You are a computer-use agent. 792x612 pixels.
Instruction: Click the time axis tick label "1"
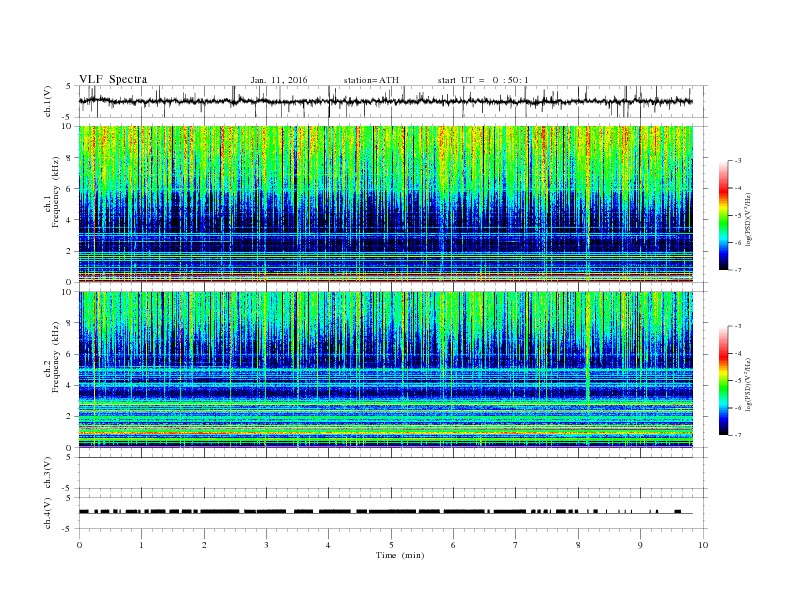click(141, 545)
